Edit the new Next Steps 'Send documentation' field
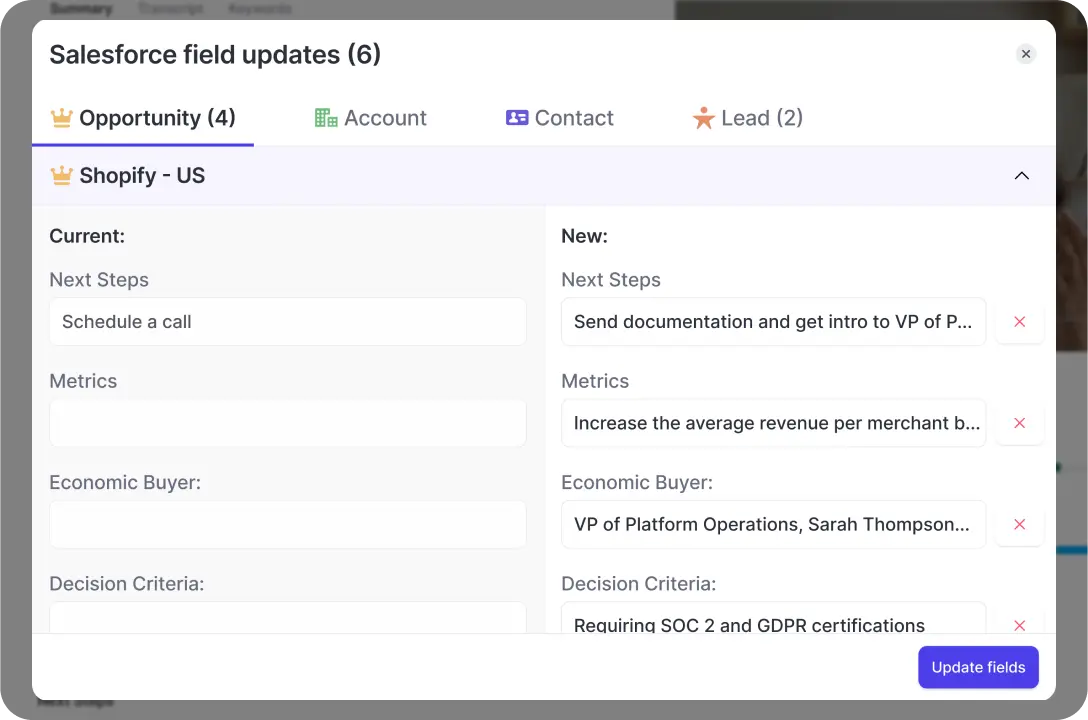Screen dimensions: 1088x720 click(x=773, y=322)
